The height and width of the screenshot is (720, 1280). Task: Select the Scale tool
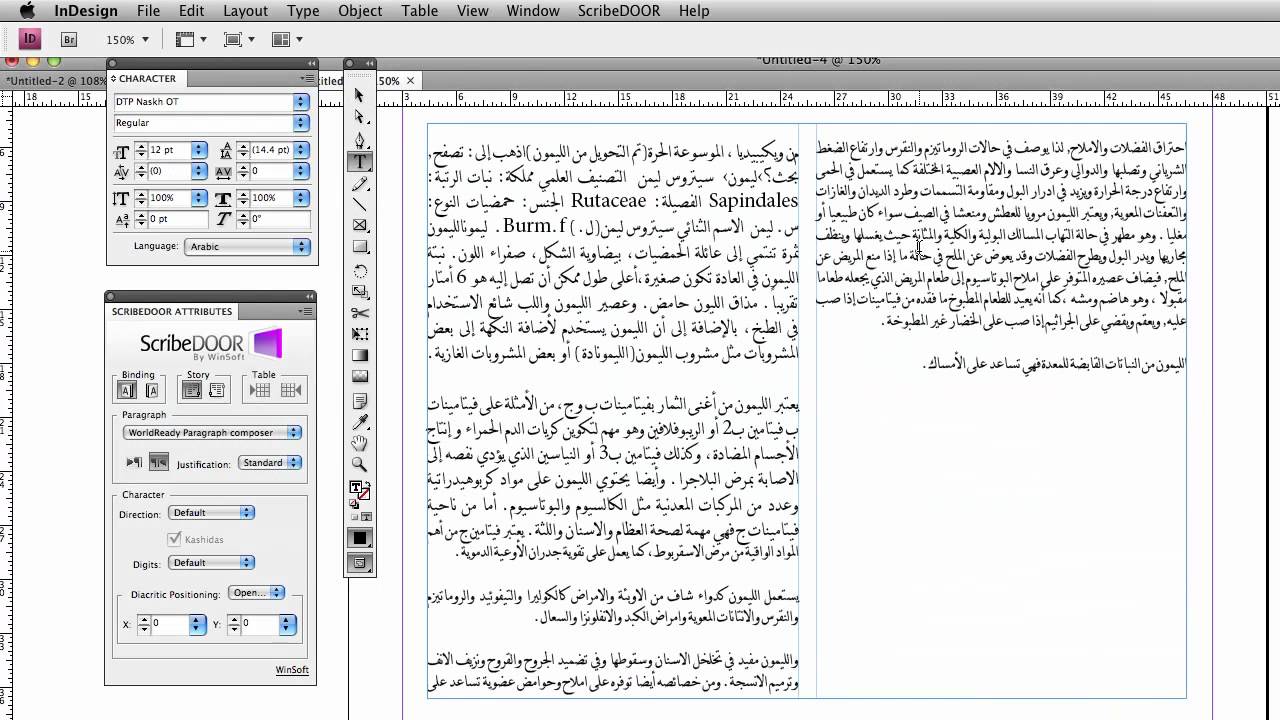click(360, 291)
